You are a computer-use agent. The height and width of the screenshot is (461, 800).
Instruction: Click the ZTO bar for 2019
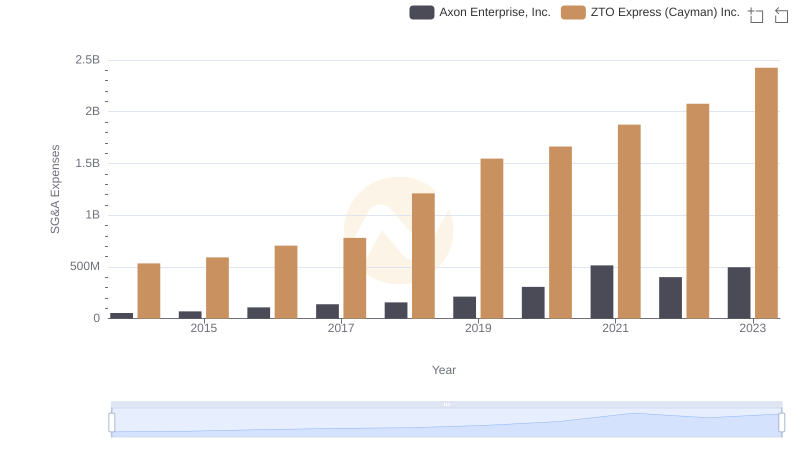(492, 239)
